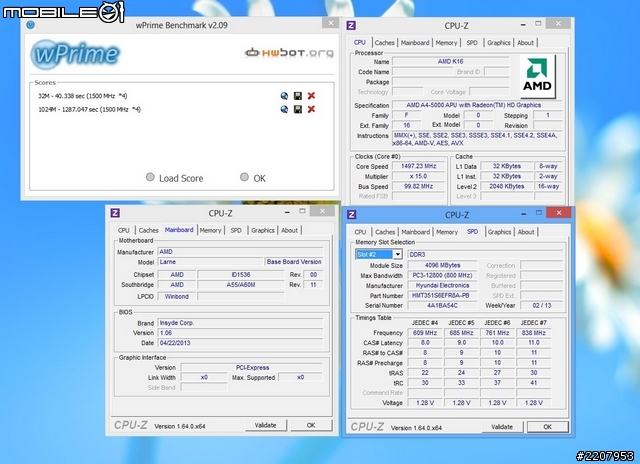640x464 pixels.
Task: Select About tab in Mainboard CPU-Z window
Action: pyautogui.click(x=289, y=230)
